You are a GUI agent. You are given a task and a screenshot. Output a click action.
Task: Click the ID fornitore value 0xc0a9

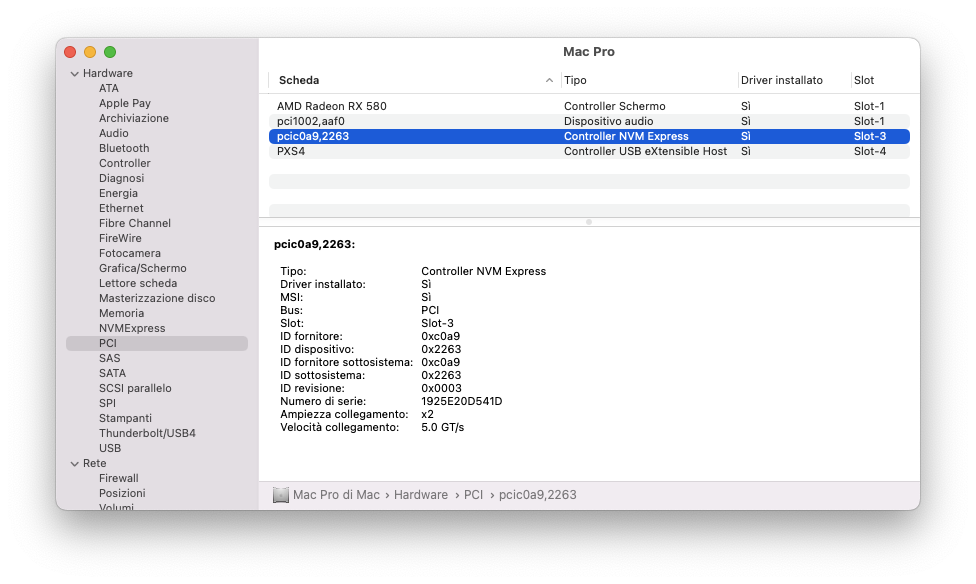441,336
